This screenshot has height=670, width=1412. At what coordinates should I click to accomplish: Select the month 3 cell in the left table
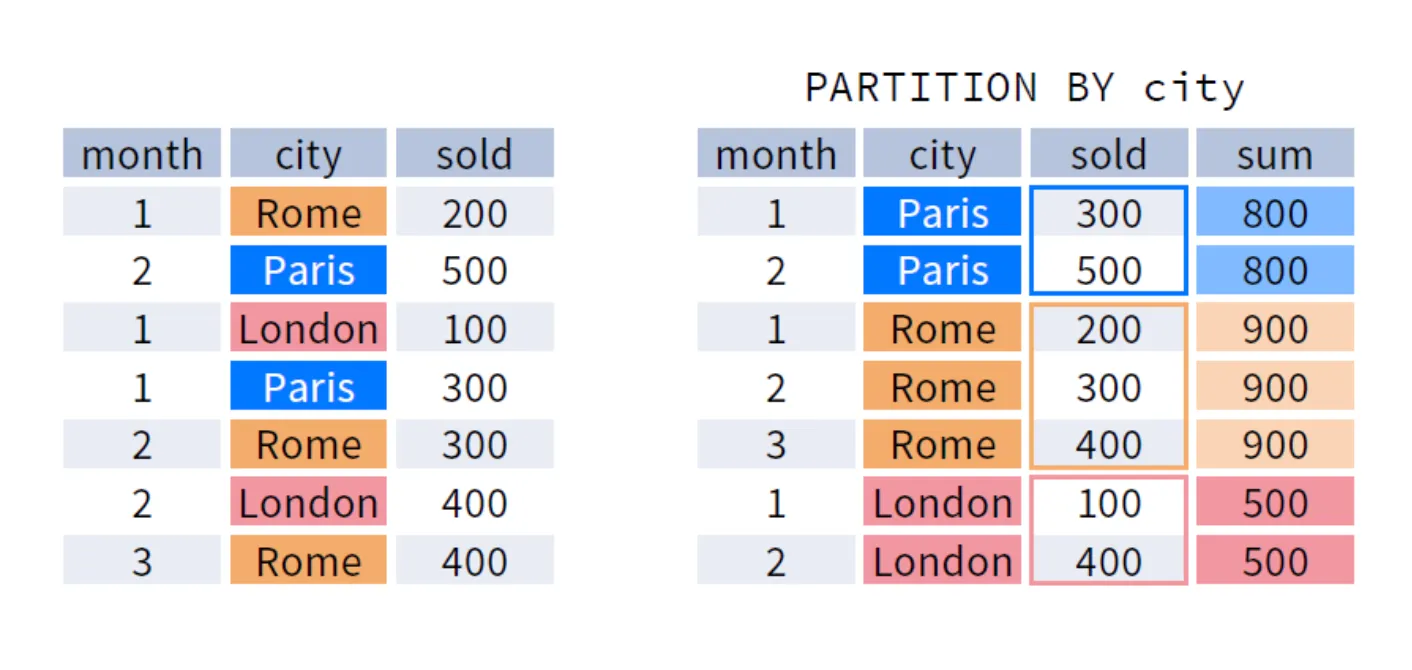(x=141, y=561)
